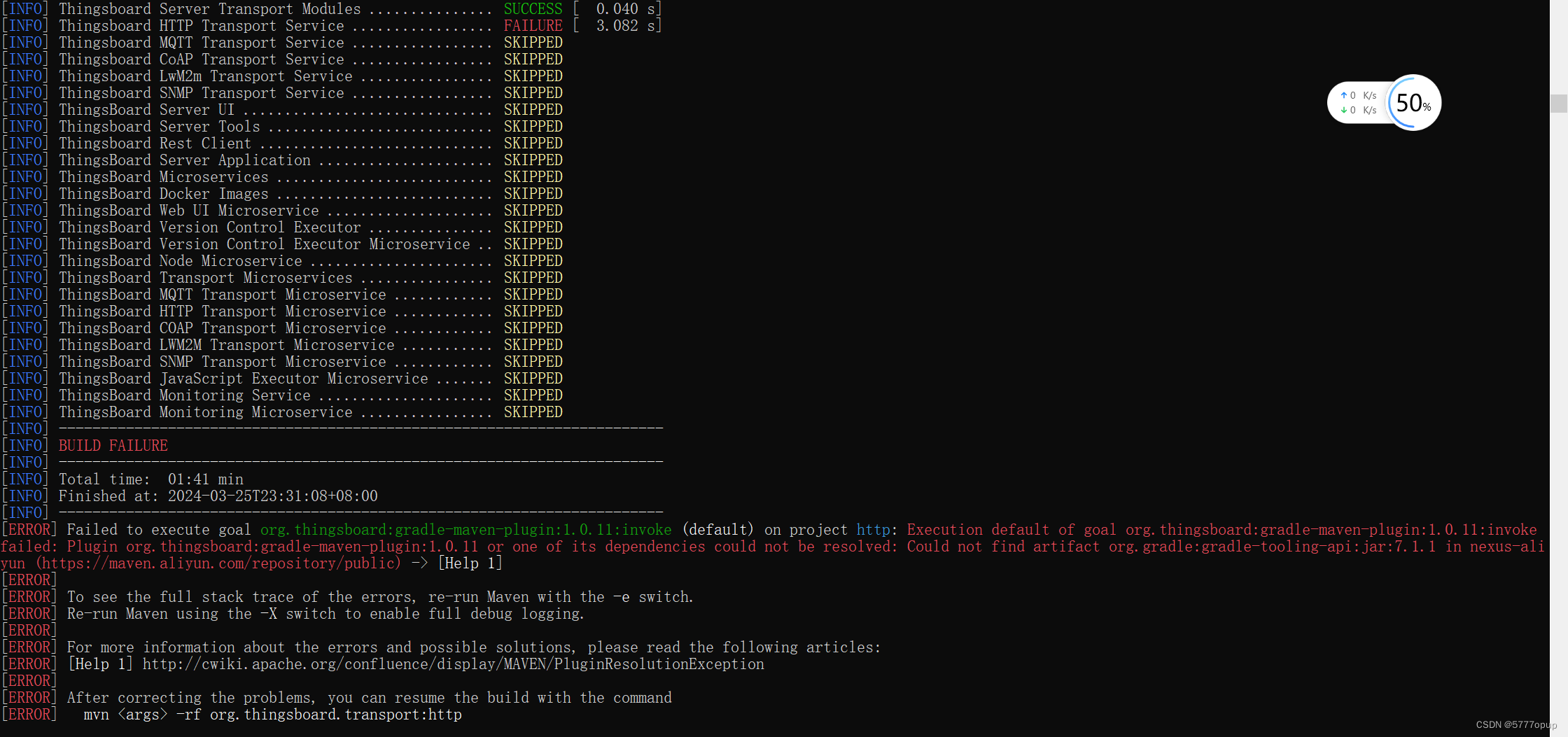Click 'ThingsBoard Web UI Microservice' line
The image size is (1568, 737).
282,211
